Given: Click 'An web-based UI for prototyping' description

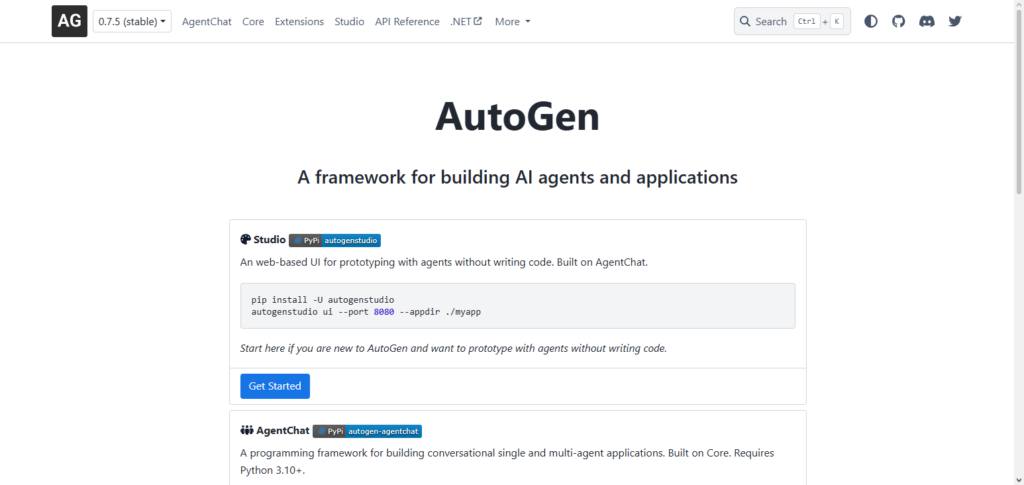Looking at the screenshot, I should [x=444, y=262].
